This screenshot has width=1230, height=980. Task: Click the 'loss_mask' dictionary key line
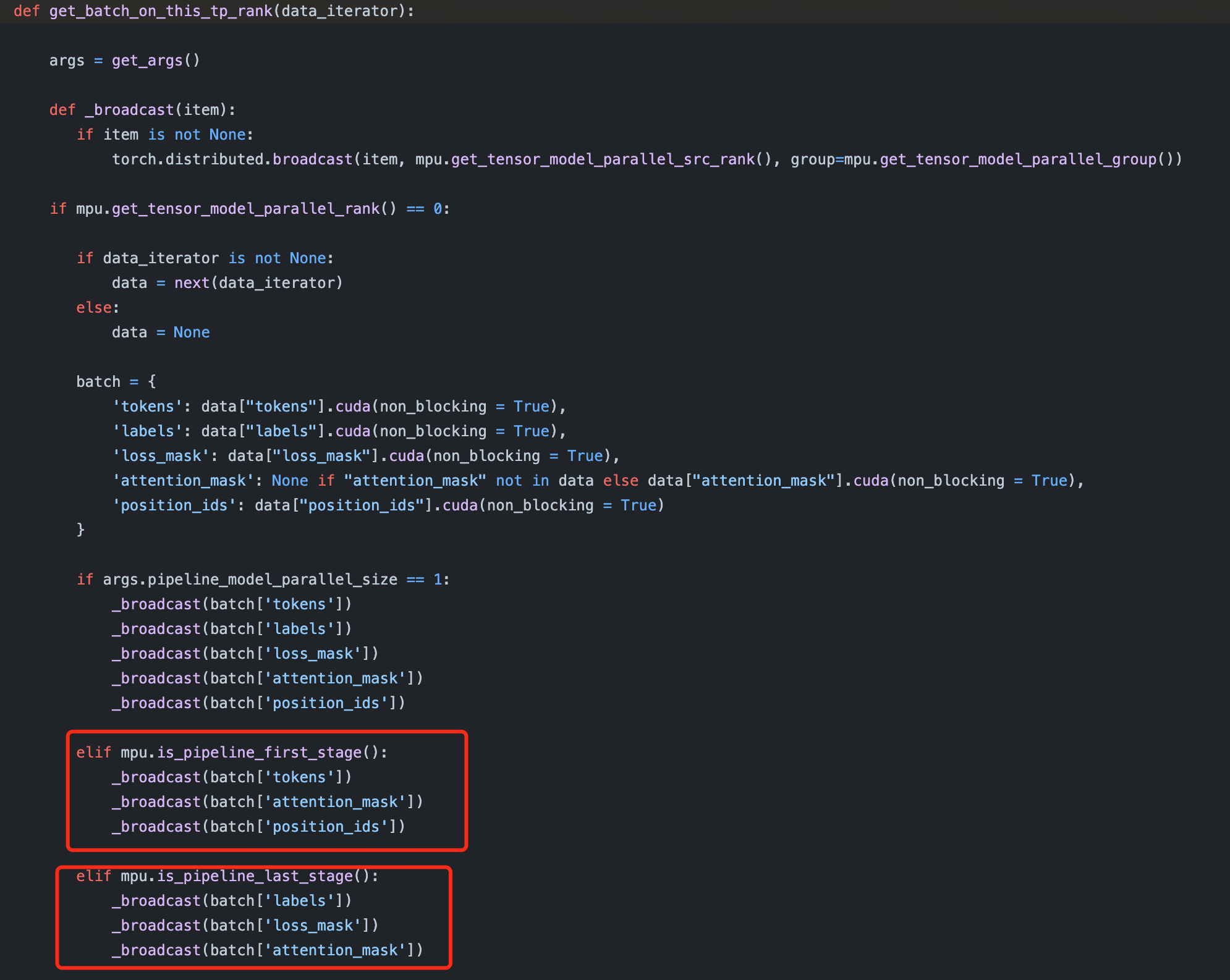pos(366,456)
